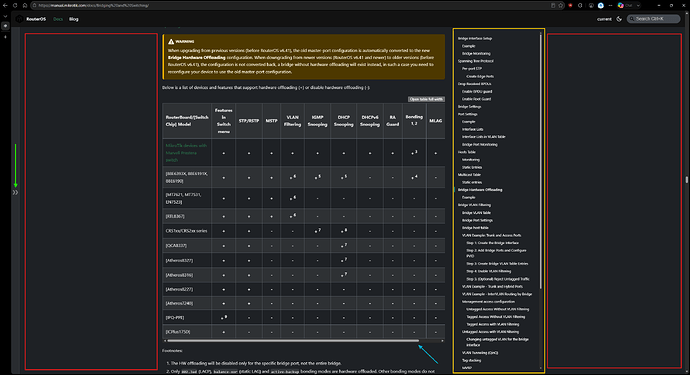690x375 pixels.
Task: Open the Docs tab in the header
Action: pyautogui.click(x=58, y=19)
